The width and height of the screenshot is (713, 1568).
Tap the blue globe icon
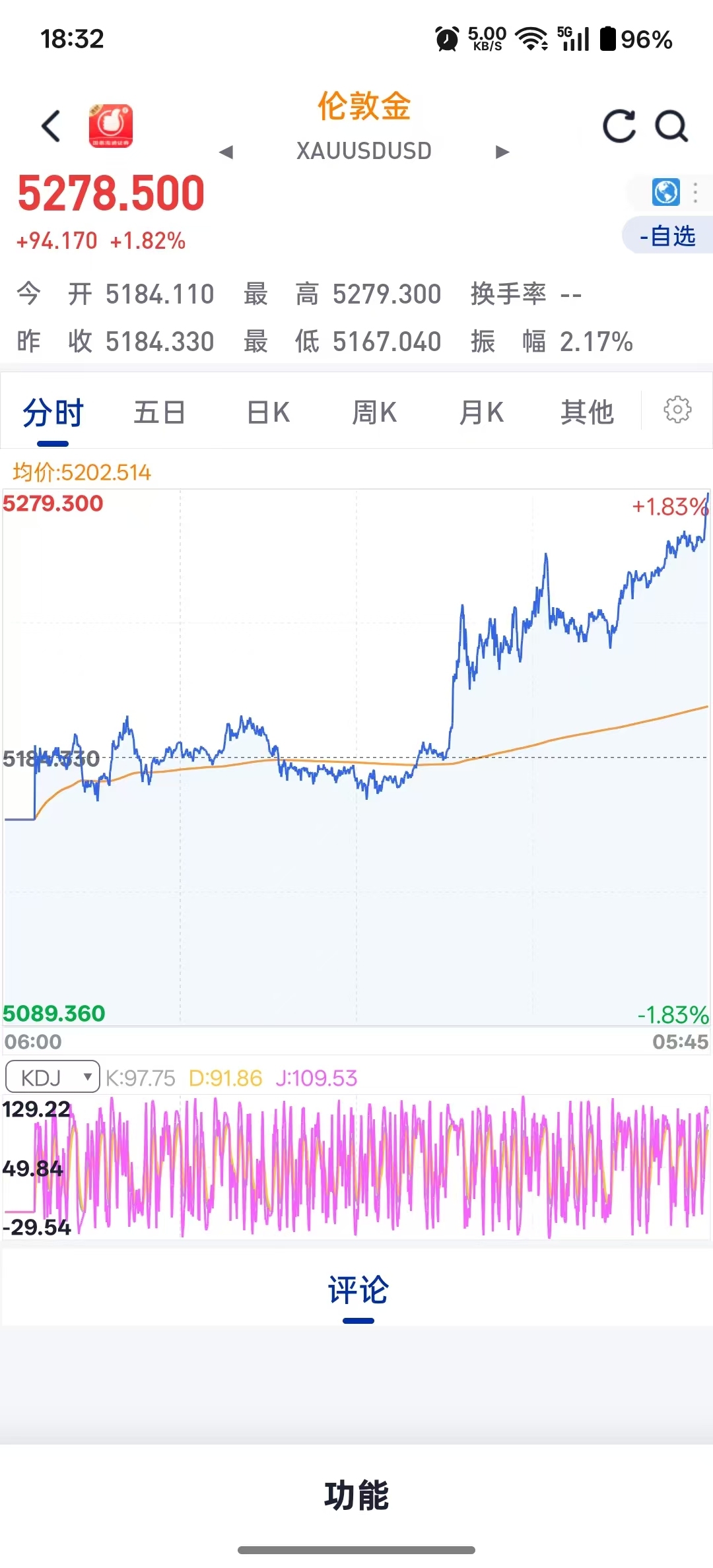[665, 193]
